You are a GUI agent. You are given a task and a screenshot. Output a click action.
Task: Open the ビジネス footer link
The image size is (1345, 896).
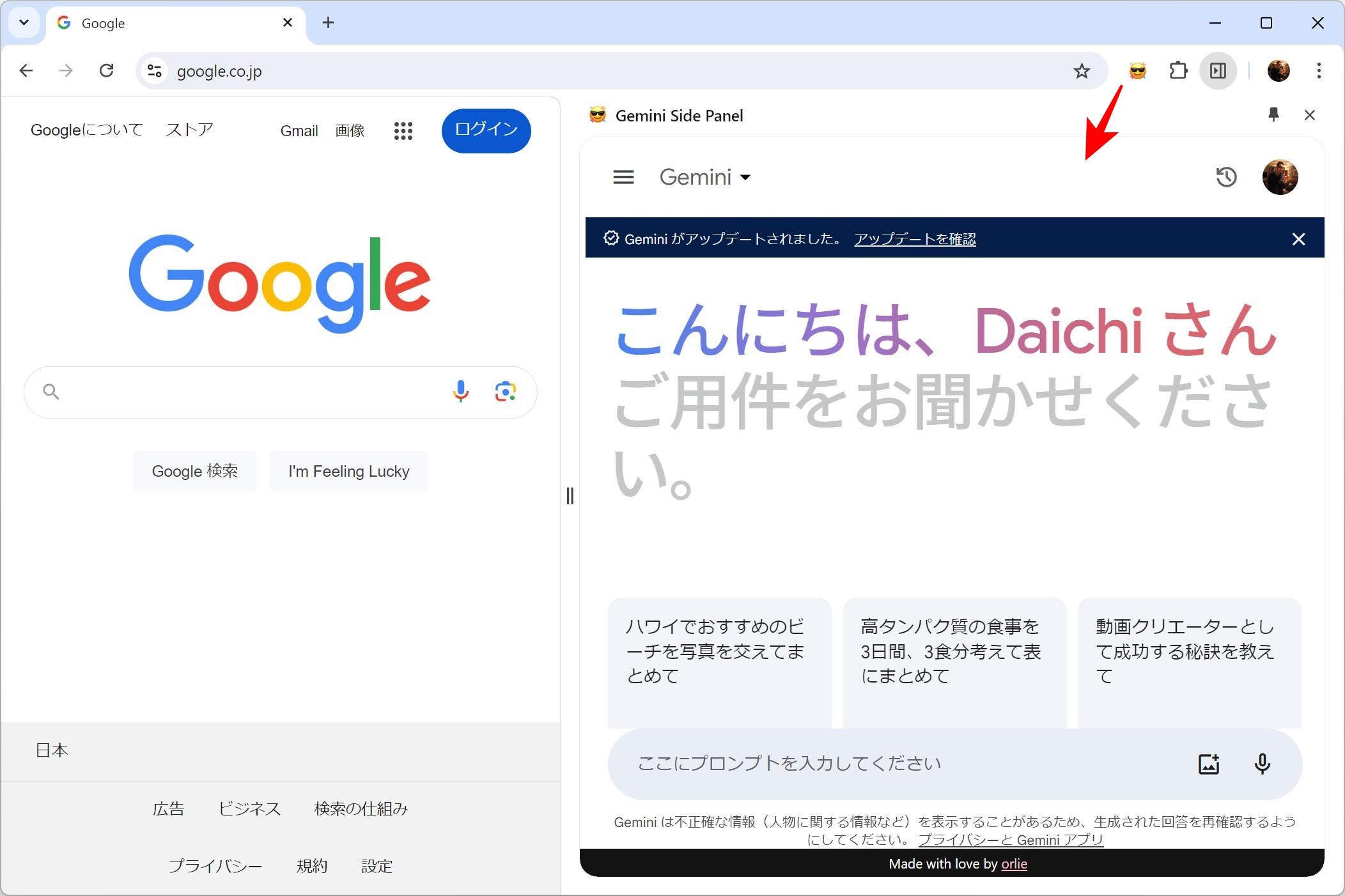(x=249, y=809)
